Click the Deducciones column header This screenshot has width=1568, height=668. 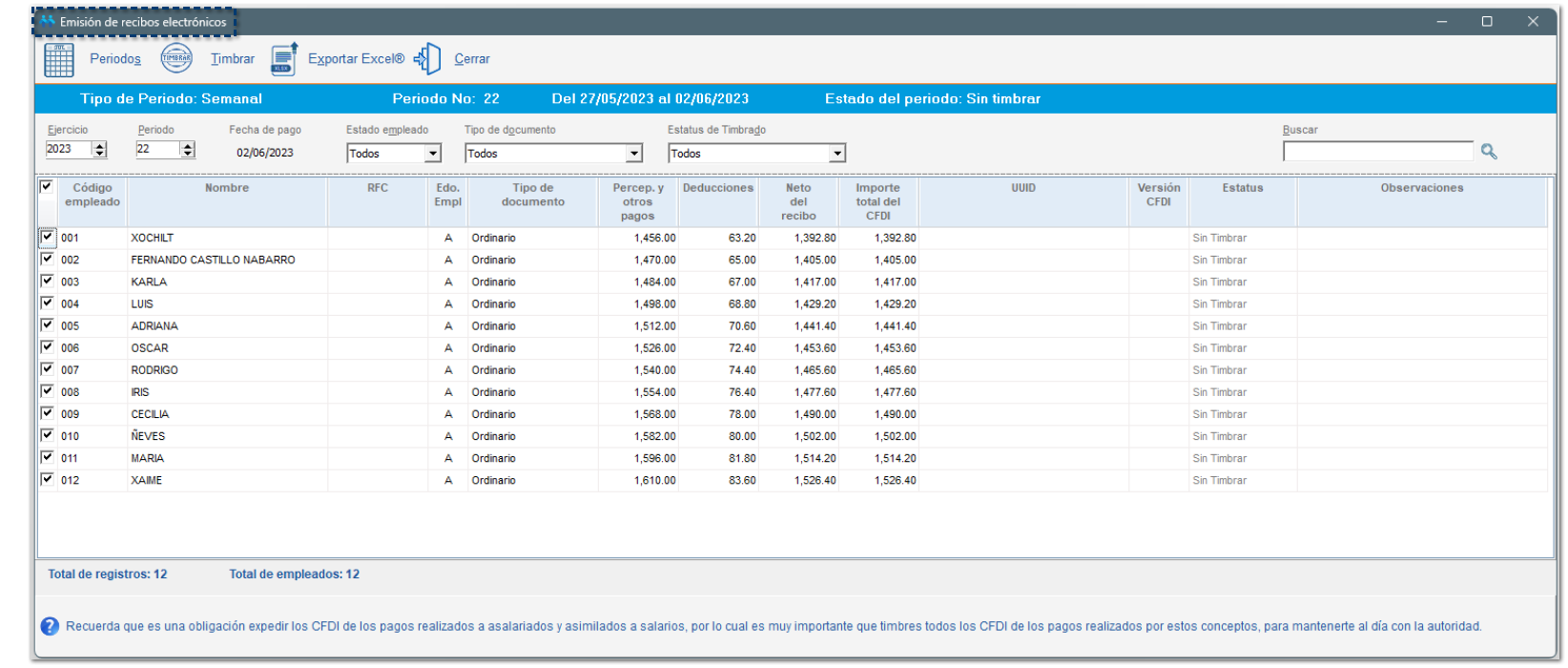click(x=717, y=188)
